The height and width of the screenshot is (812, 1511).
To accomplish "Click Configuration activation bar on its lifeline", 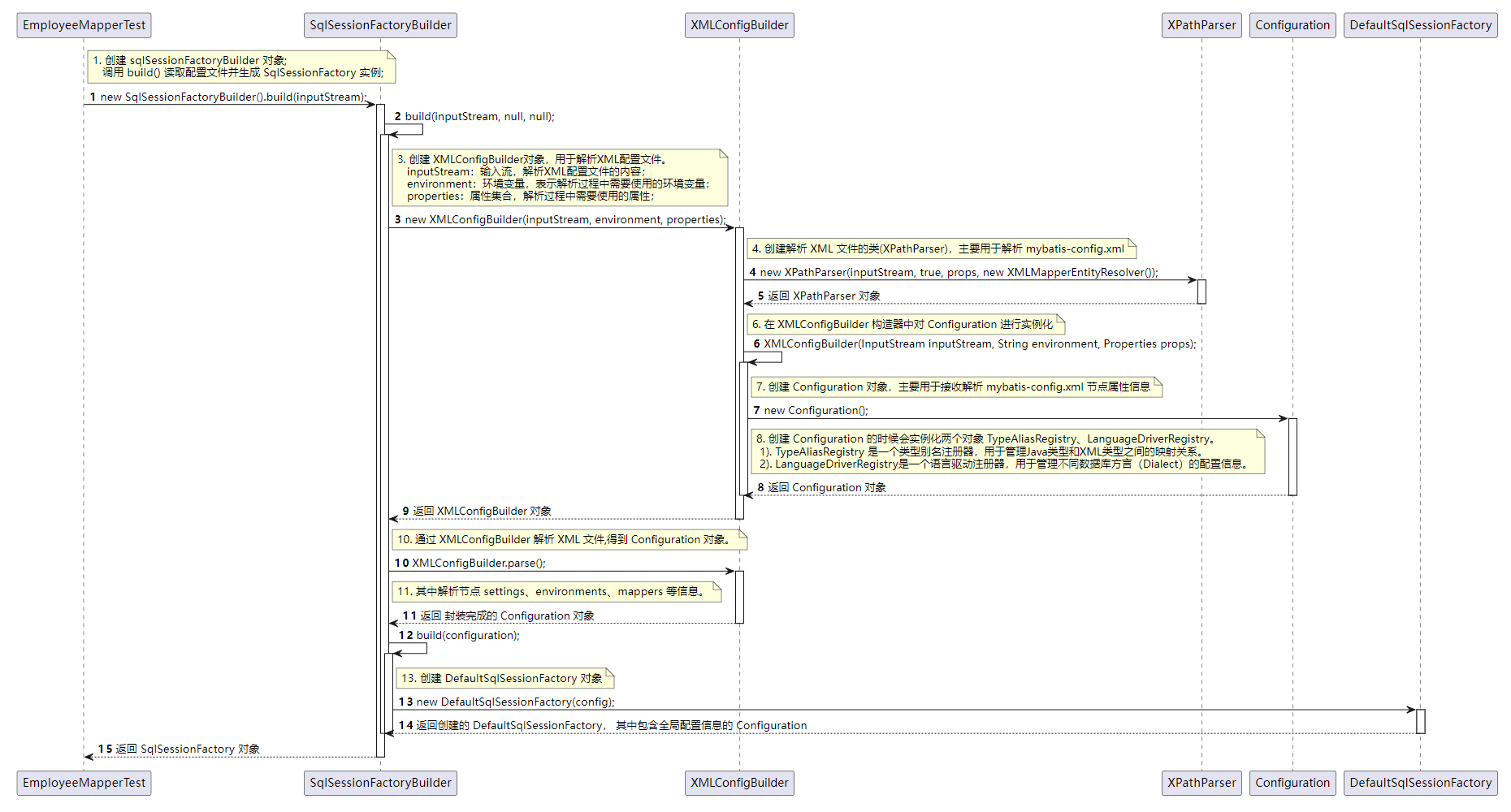I will [x=1292, y=456].
